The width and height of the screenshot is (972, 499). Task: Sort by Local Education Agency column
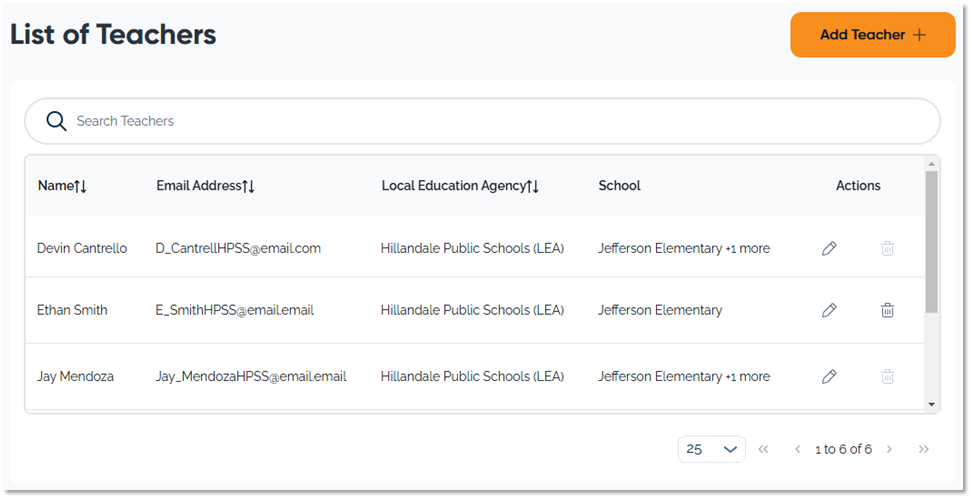(460, 185)
